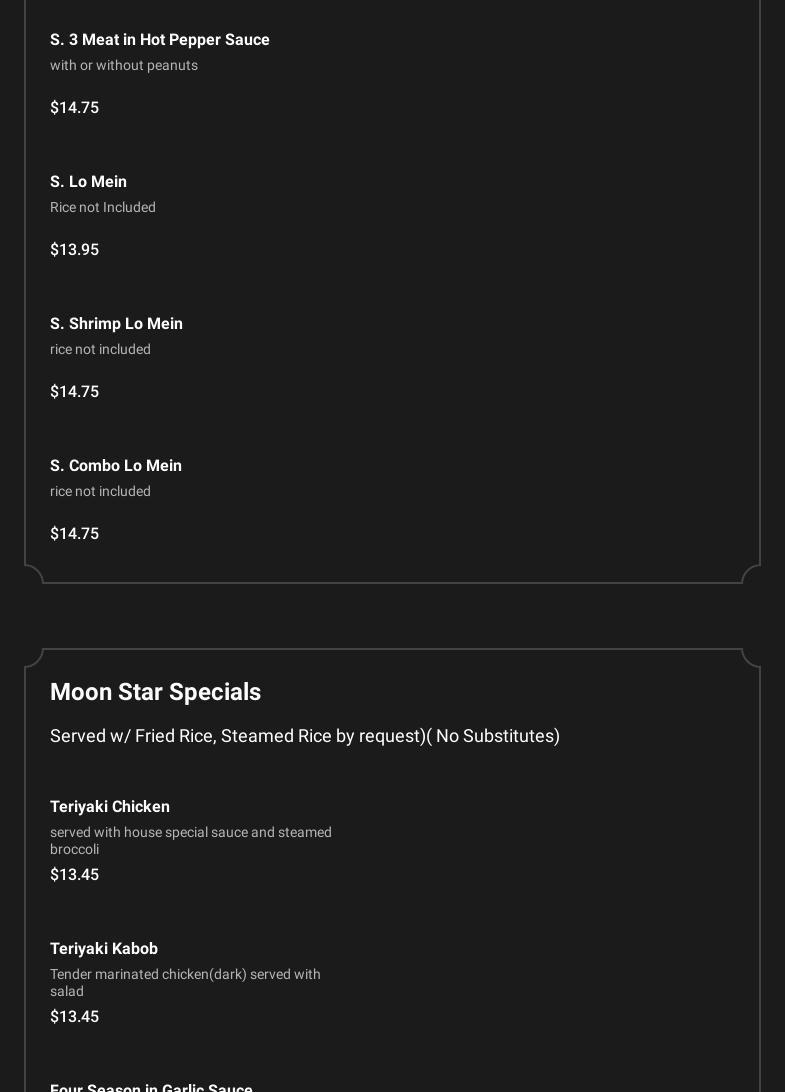Click the 'with or without peanuts' description
The height and width of the screenshot is (1092, 785).
click(124, 66)
